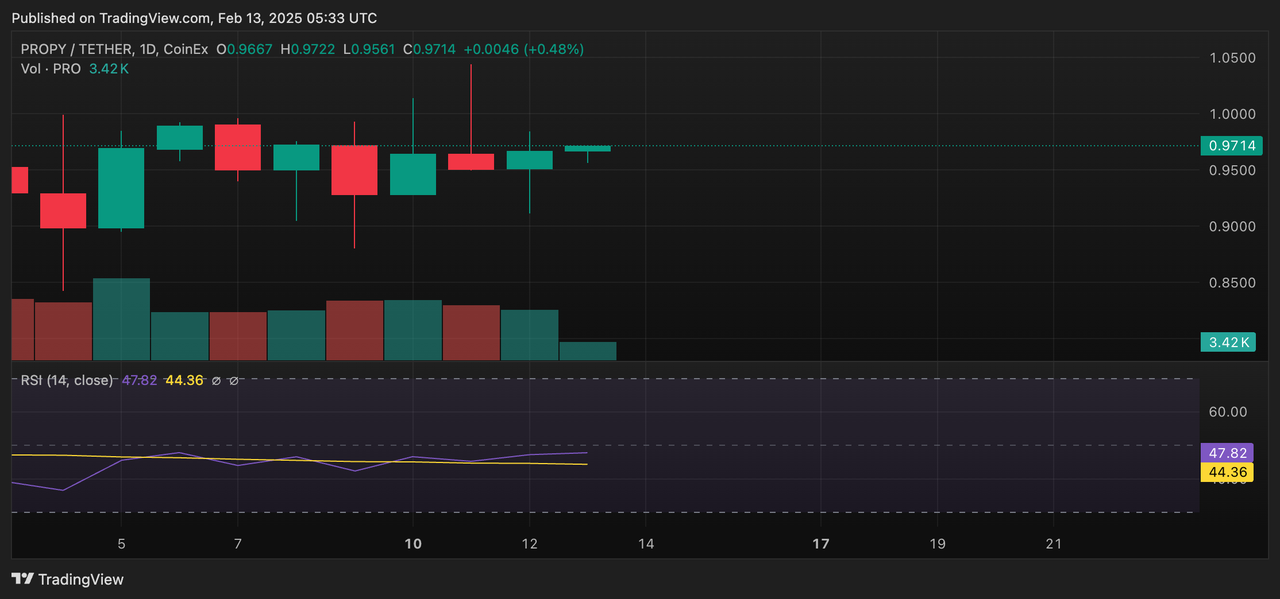
Task: Click the current price tag 0.9714 on axis
Action: coord(1231,146)
